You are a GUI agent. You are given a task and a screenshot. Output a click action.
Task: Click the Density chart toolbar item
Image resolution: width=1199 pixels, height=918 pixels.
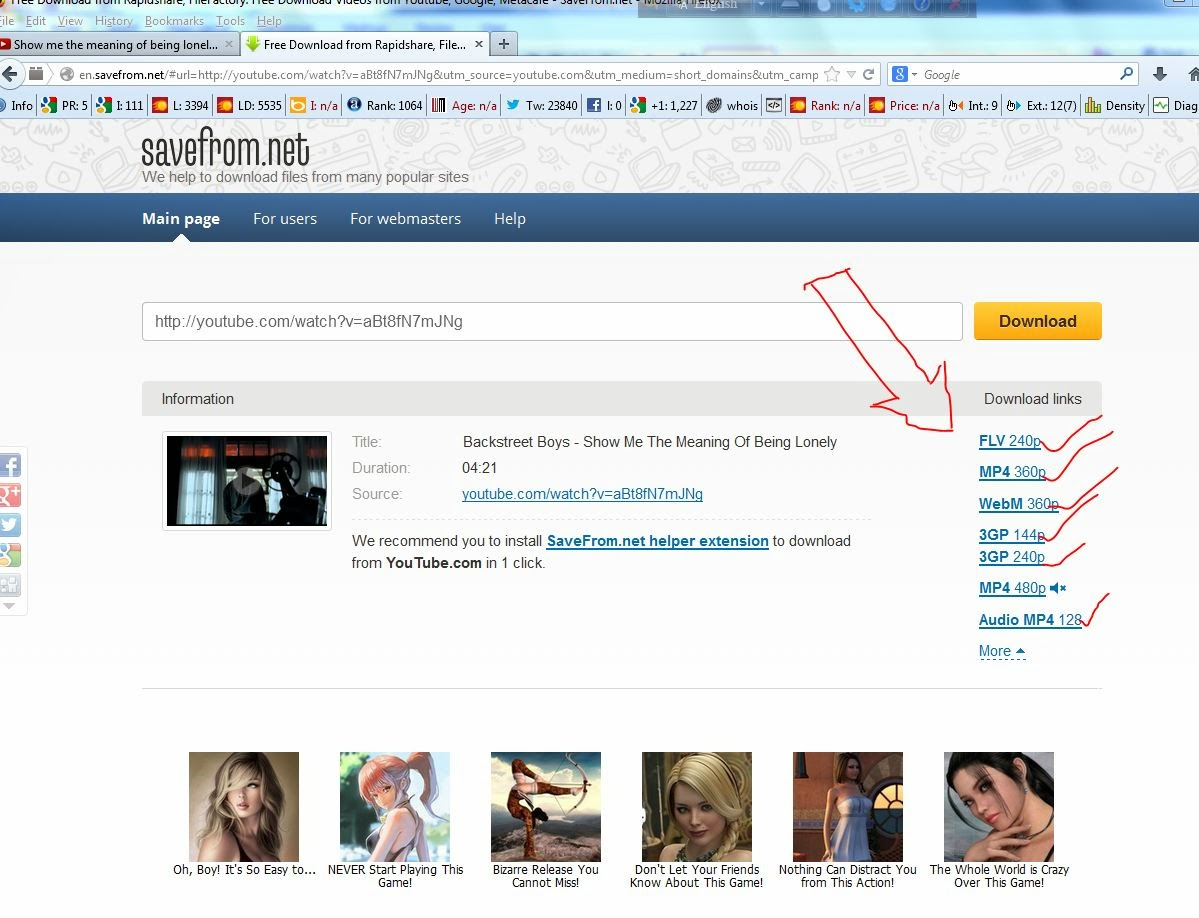tap(1115, 105)
